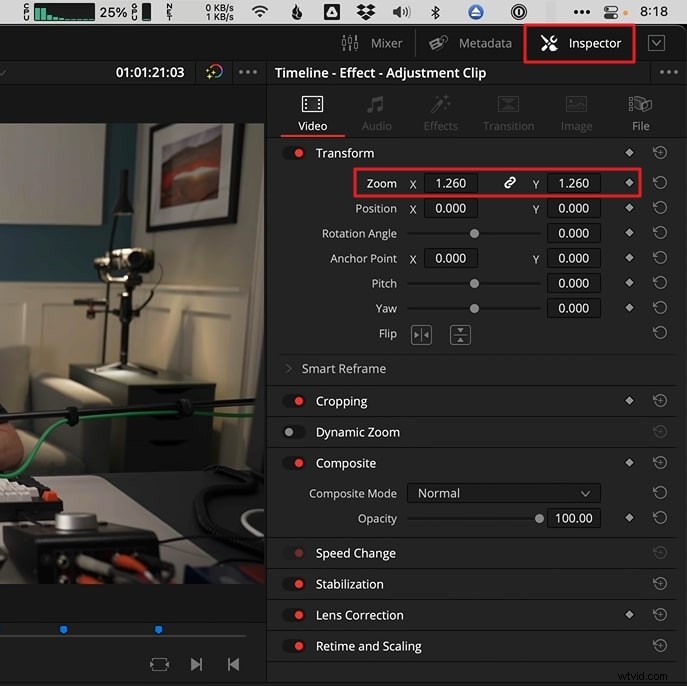
Task: Select the Audio tab
Action: [376, 113]
